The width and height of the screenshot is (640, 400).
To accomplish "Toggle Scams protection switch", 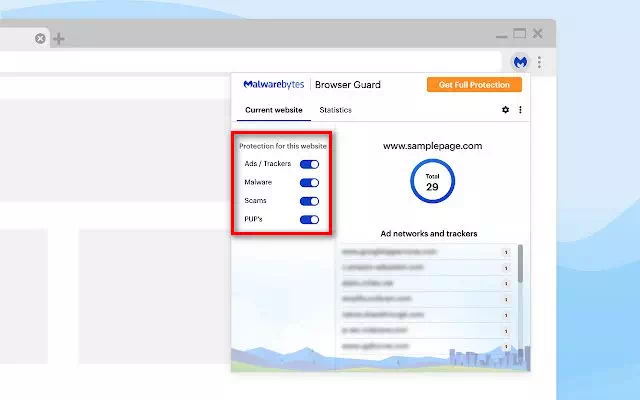I will tap(309, 201).
